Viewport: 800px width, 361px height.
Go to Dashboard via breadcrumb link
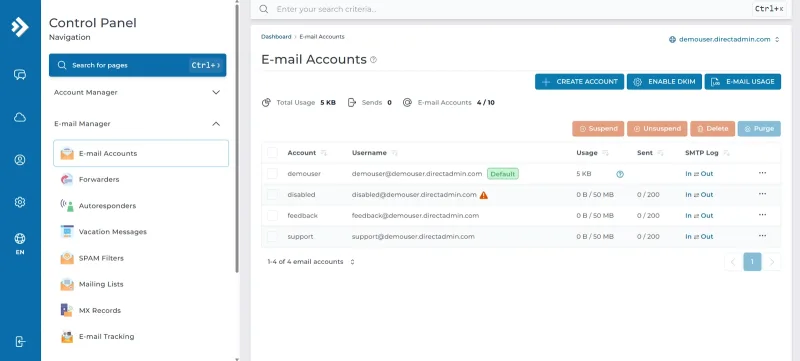pyautogui.click(x=276, y=37)
